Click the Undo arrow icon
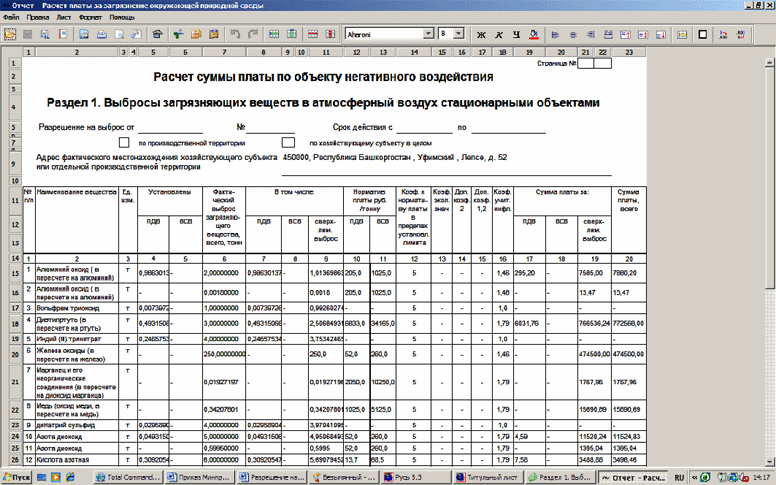The image size is (776, 485). click(236, 34)
